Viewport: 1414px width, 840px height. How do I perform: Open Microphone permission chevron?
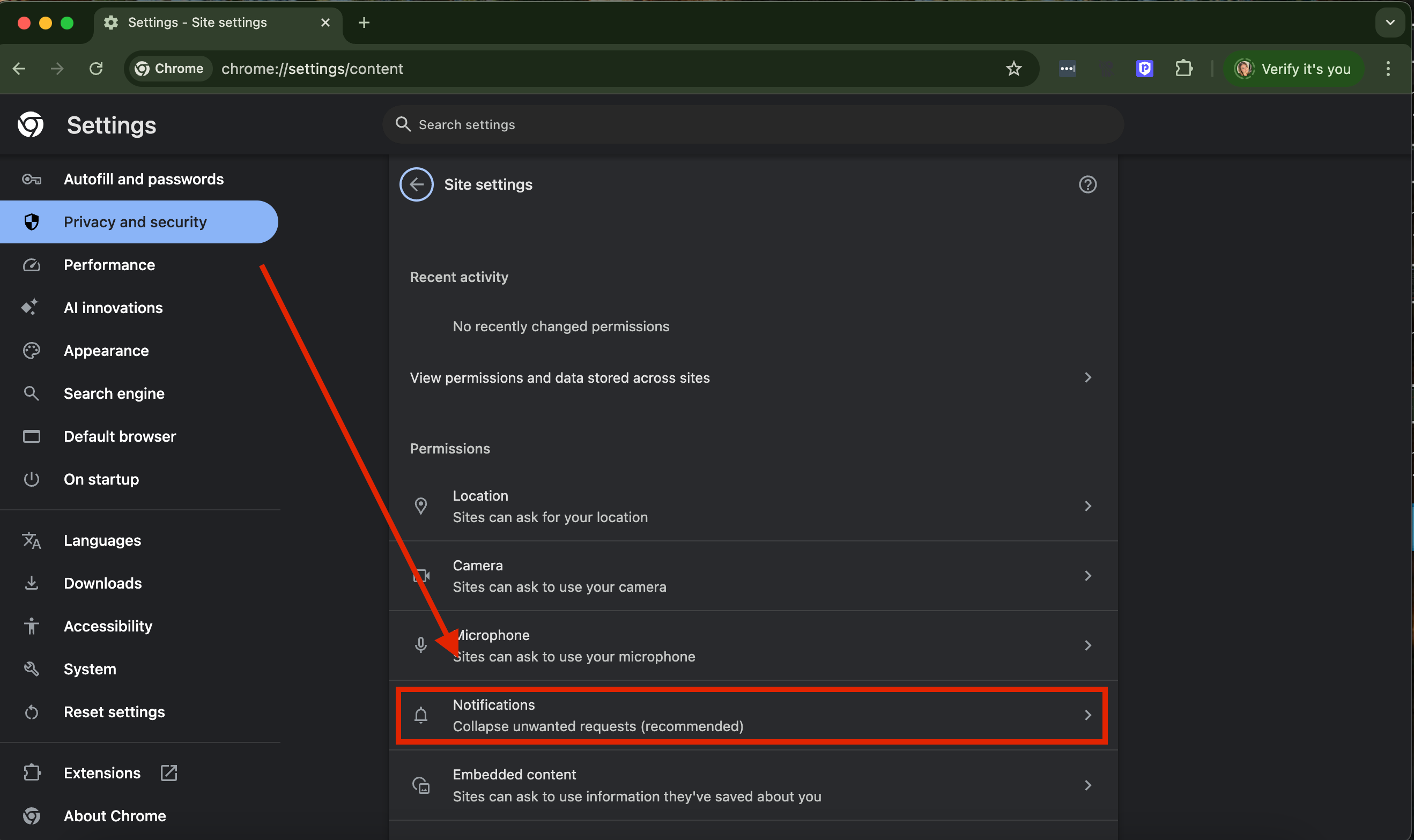coord(1087,645)
